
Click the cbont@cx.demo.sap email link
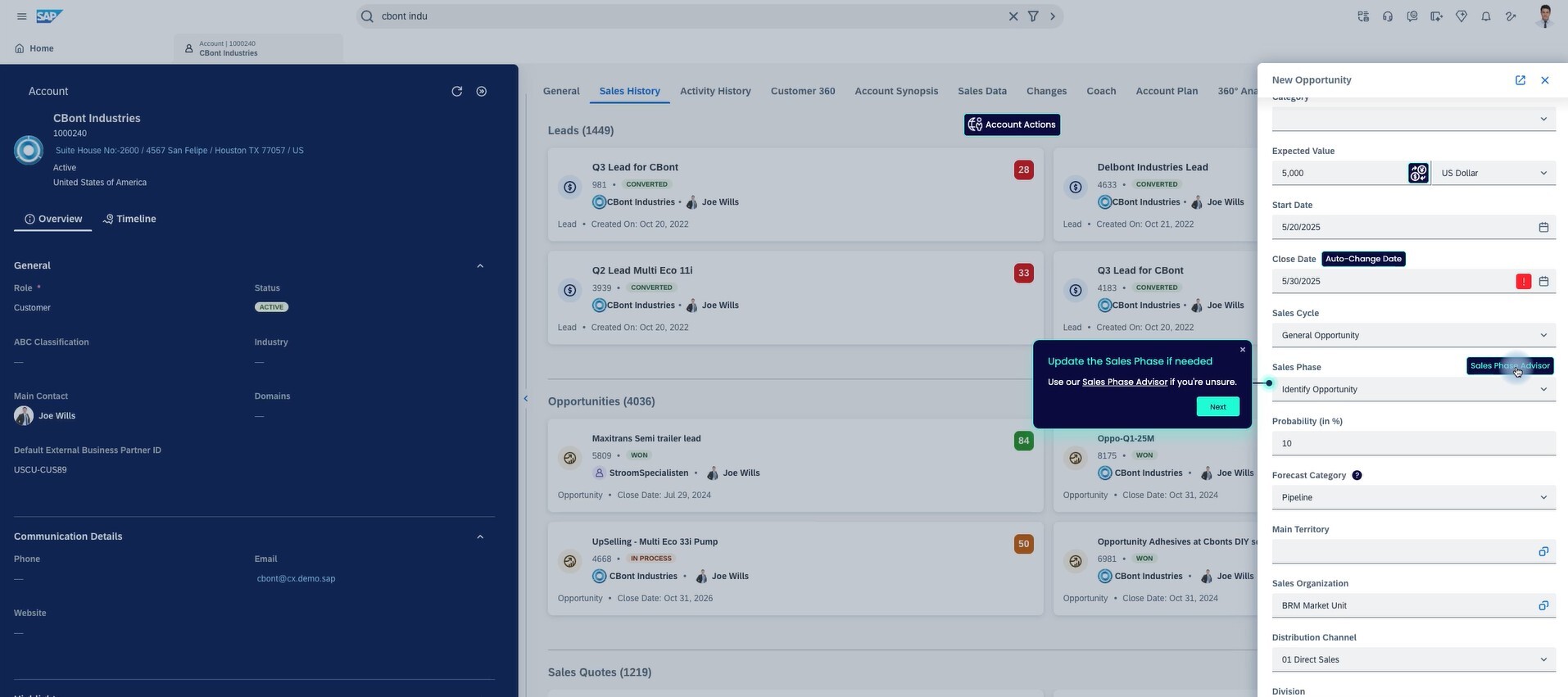tap(296, 579)
